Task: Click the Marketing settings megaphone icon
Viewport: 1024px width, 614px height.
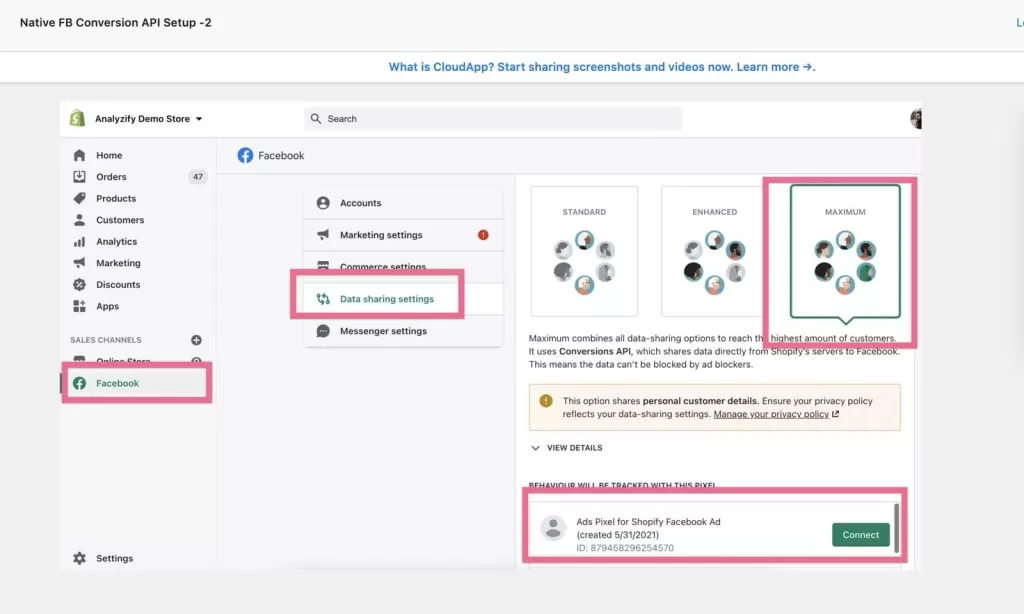Action: tap(323, 235)
